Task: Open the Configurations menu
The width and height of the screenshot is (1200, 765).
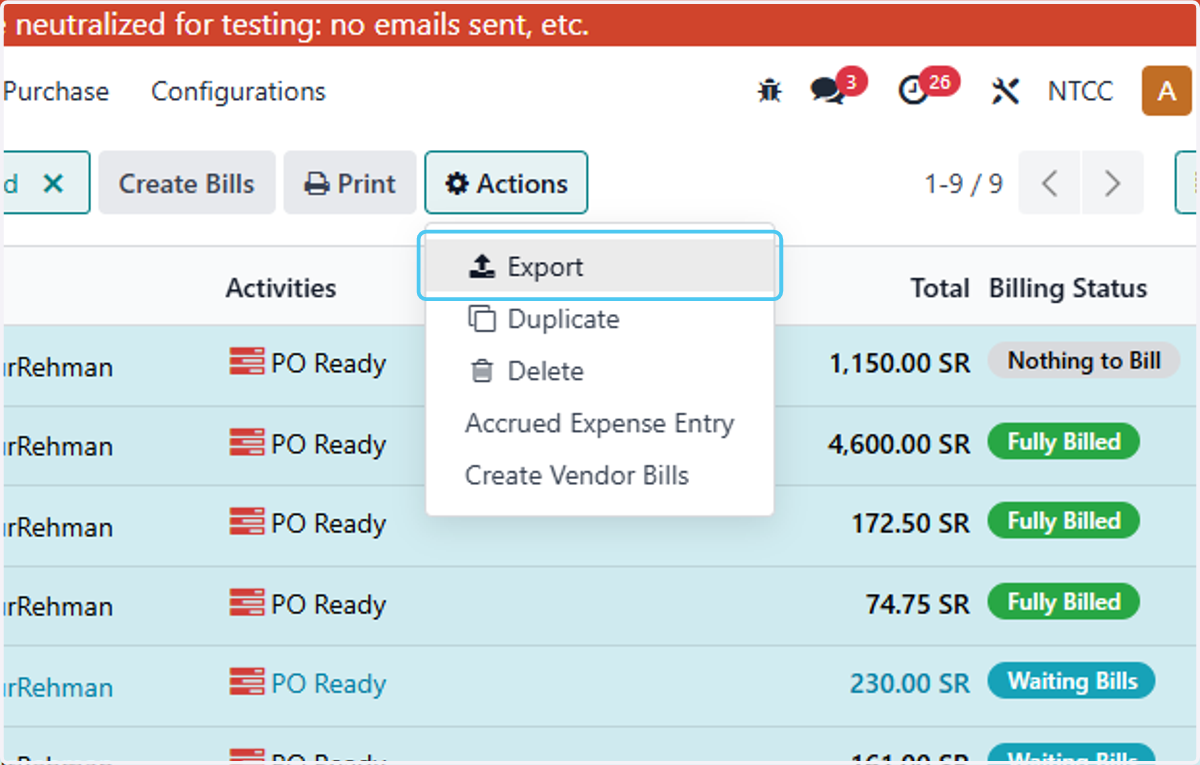Action: 238,91
